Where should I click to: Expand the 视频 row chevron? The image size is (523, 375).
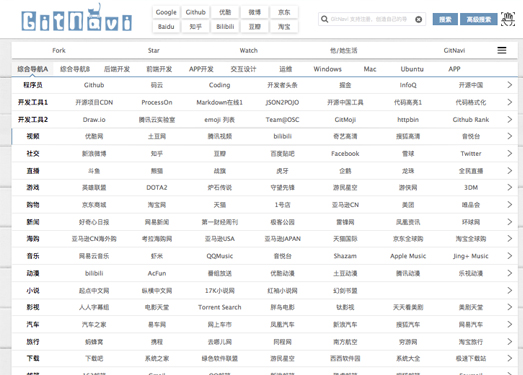(509, 136)
